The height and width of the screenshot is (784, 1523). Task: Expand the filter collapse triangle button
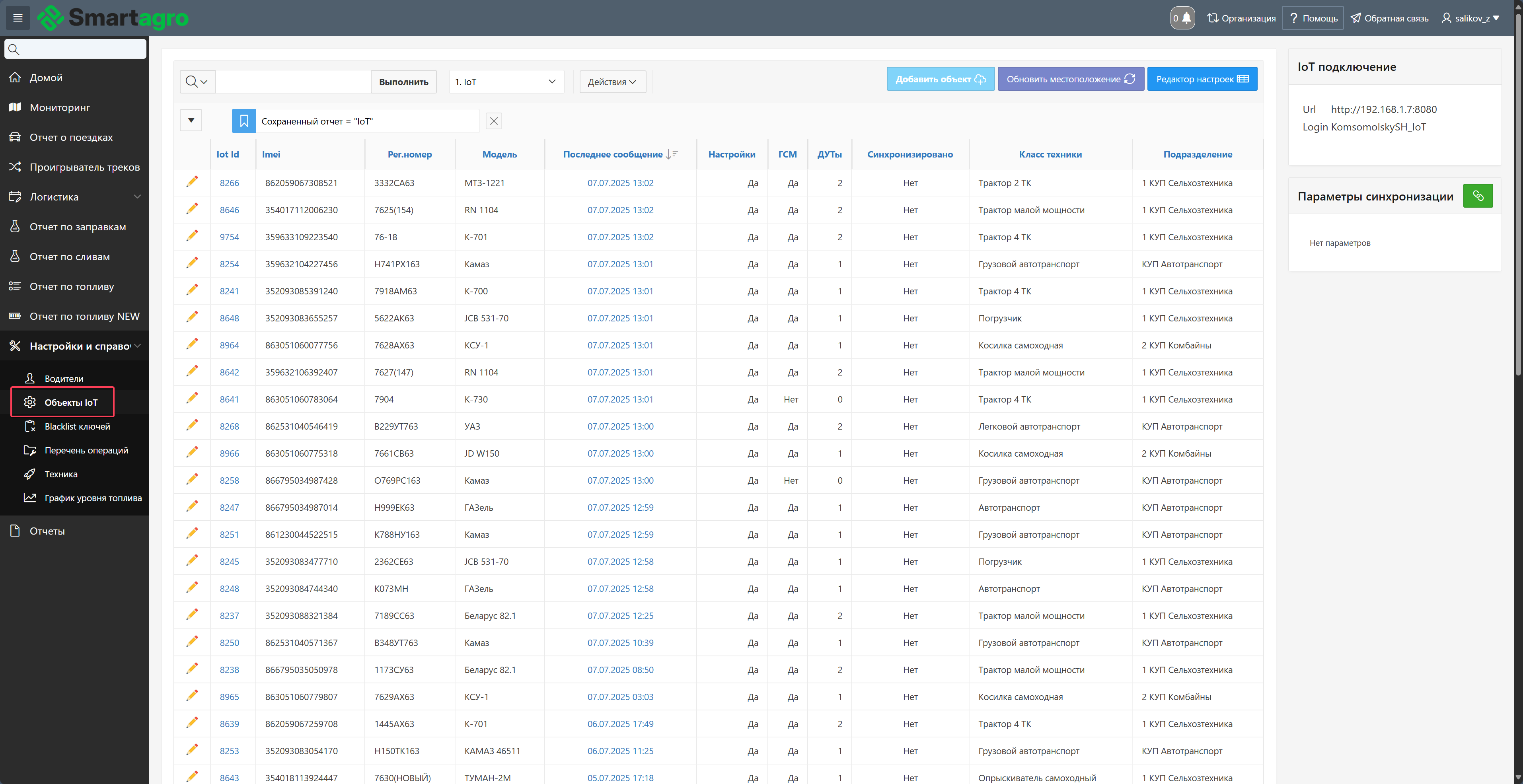(x=191, y=121)
